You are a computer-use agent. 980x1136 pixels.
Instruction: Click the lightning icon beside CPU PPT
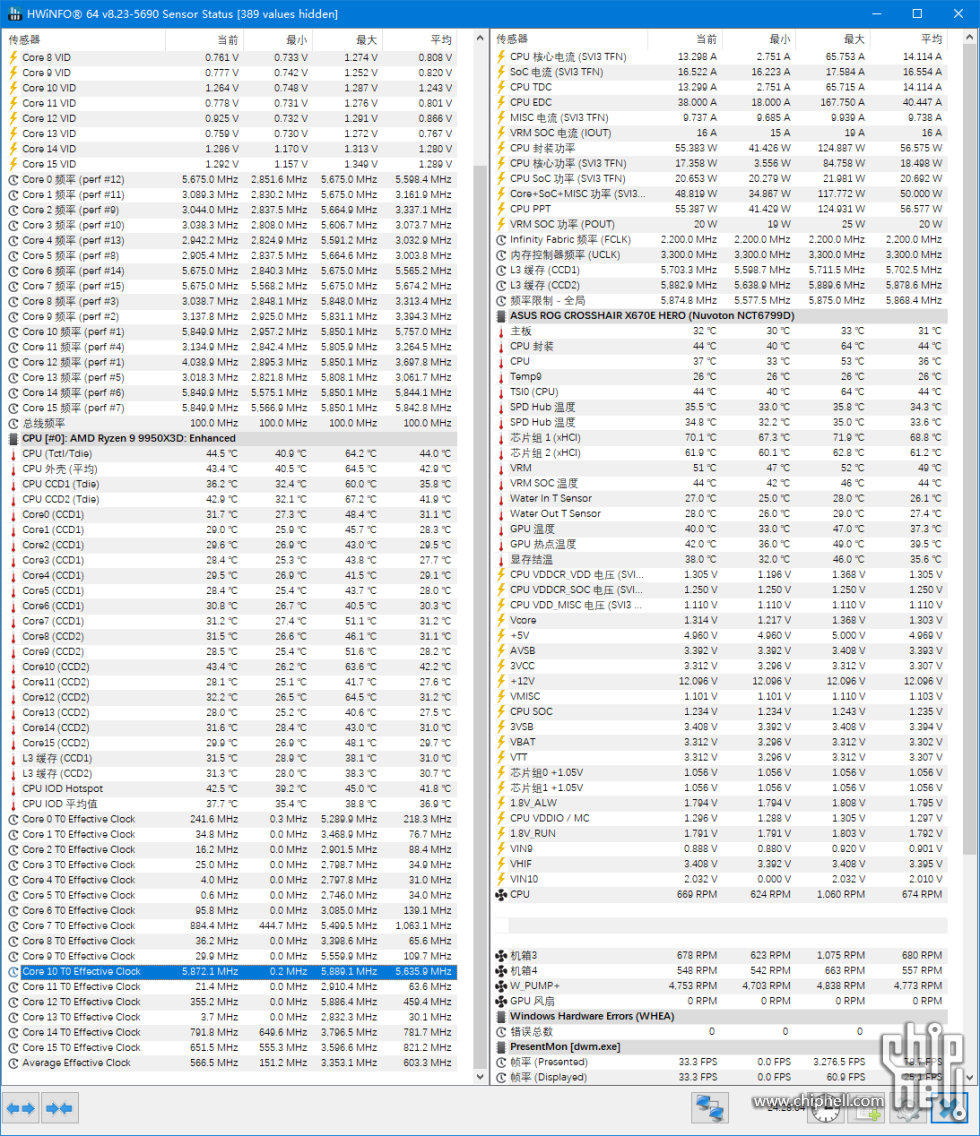pyautogui.click(x=501, y=209)
